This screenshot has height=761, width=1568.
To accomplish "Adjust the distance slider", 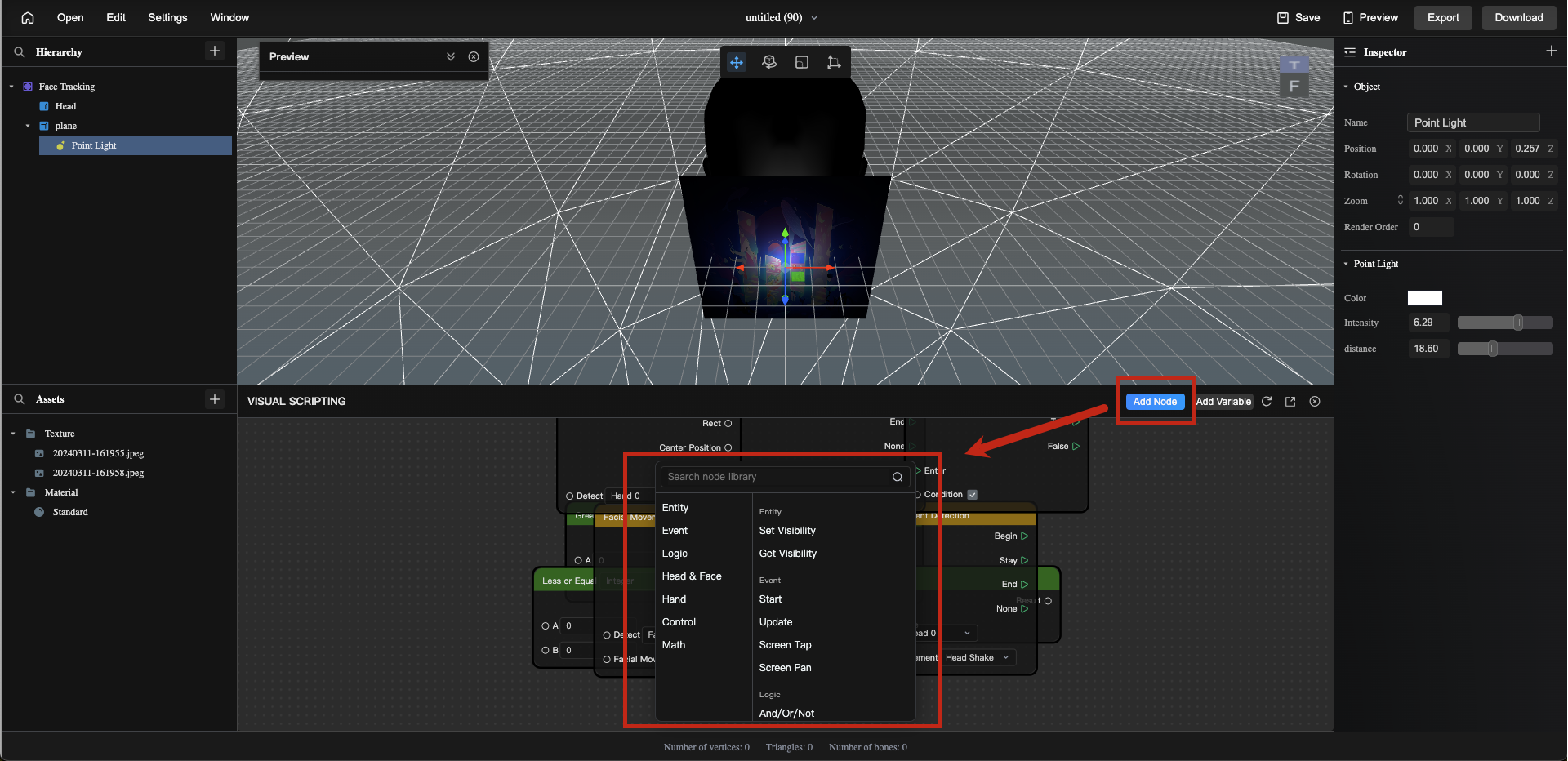I will tap(1505, 349).
